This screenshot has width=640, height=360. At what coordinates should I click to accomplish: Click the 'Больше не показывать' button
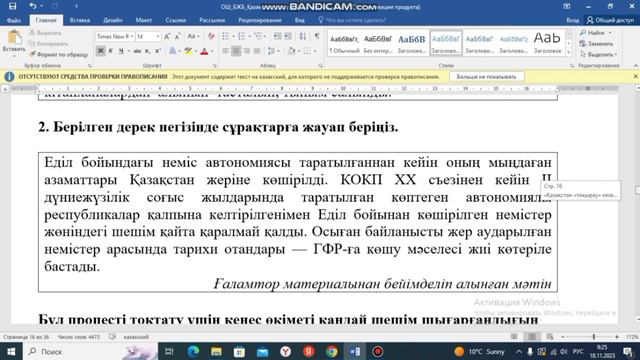pos(486,77)
